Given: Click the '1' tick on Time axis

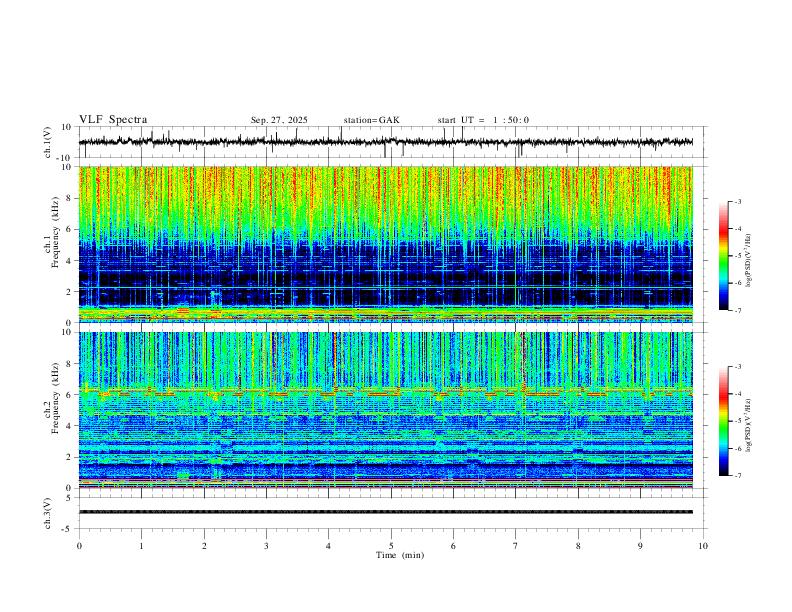Looking at the screenshot, I should [141, 546].
